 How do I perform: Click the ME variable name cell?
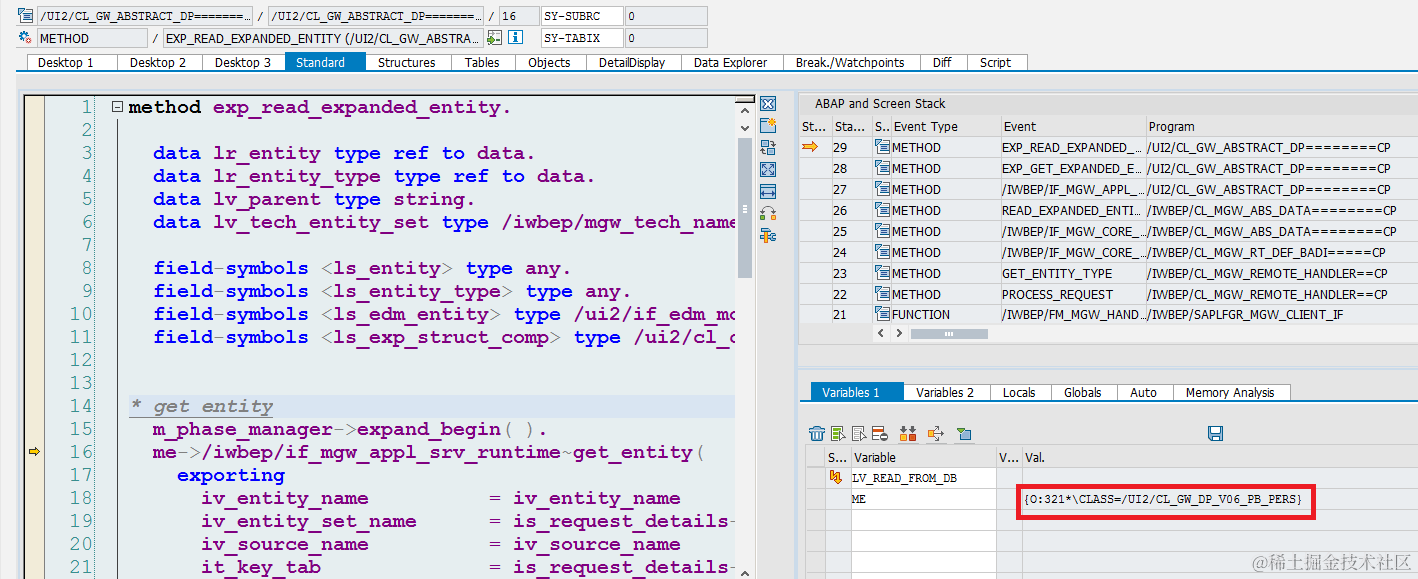[923, 498]
